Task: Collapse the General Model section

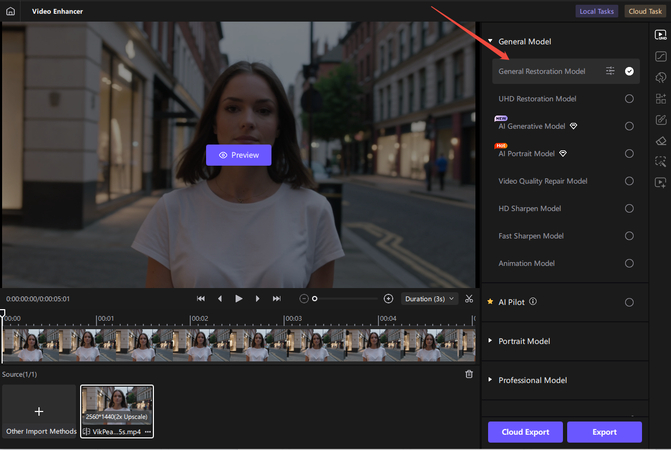Action: (x=490, y=41)
